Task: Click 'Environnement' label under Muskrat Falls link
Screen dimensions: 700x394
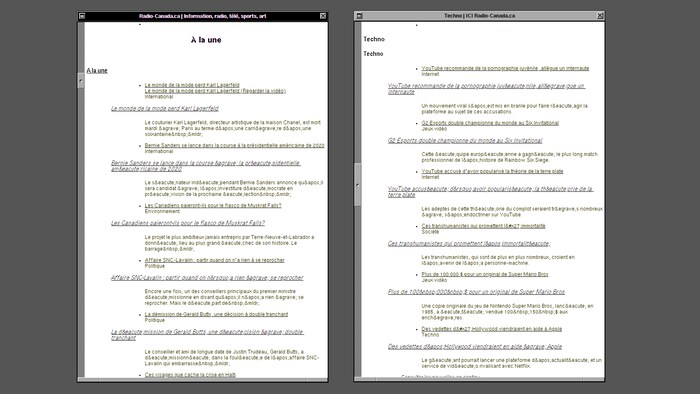Action: 162,212
